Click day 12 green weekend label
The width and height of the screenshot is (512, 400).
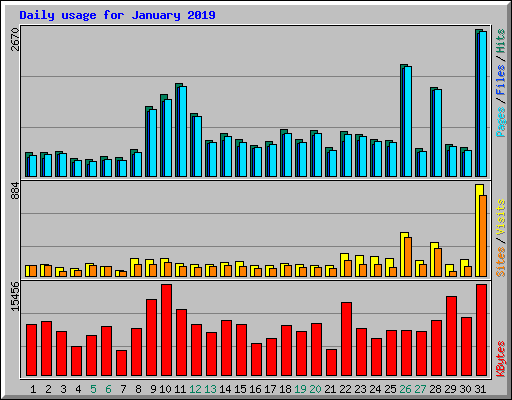(195, 389)
